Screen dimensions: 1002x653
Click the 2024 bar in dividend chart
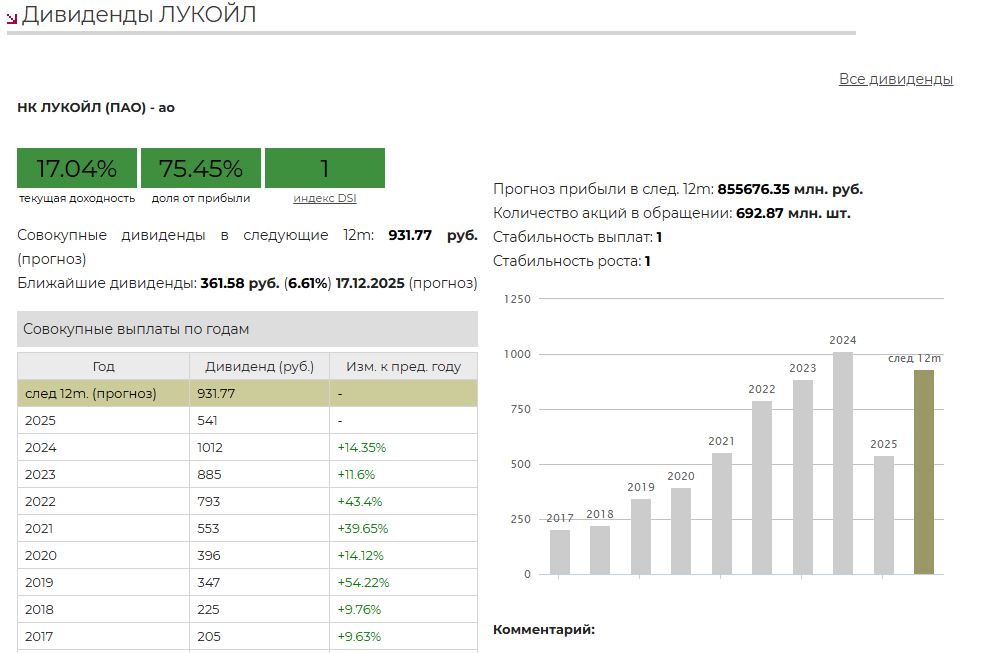[x=843, y=463]
